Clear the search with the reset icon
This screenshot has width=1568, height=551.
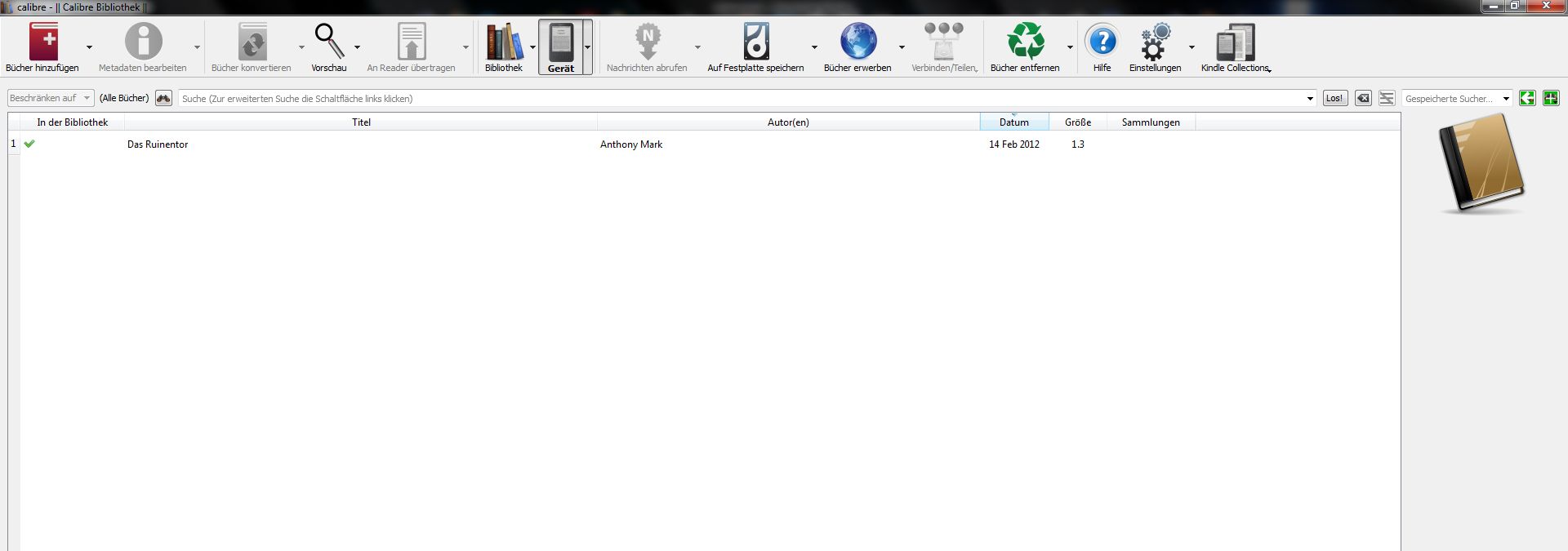(x=1363, y=98)
